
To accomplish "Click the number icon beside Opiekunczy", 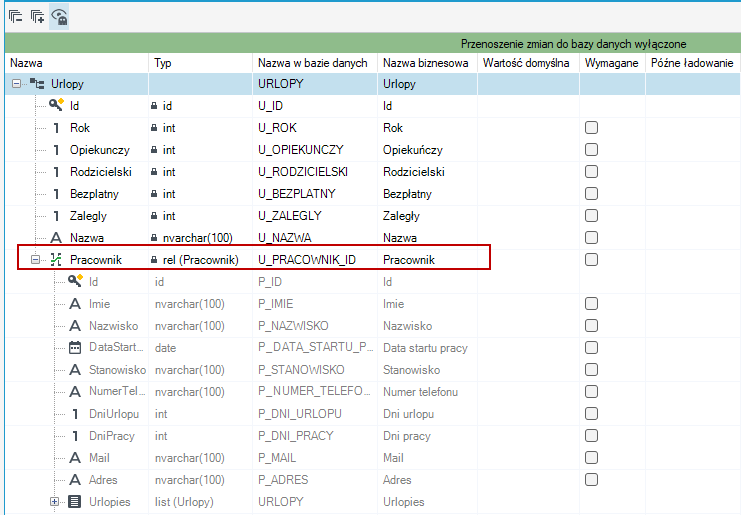I will tap(56, 150).
